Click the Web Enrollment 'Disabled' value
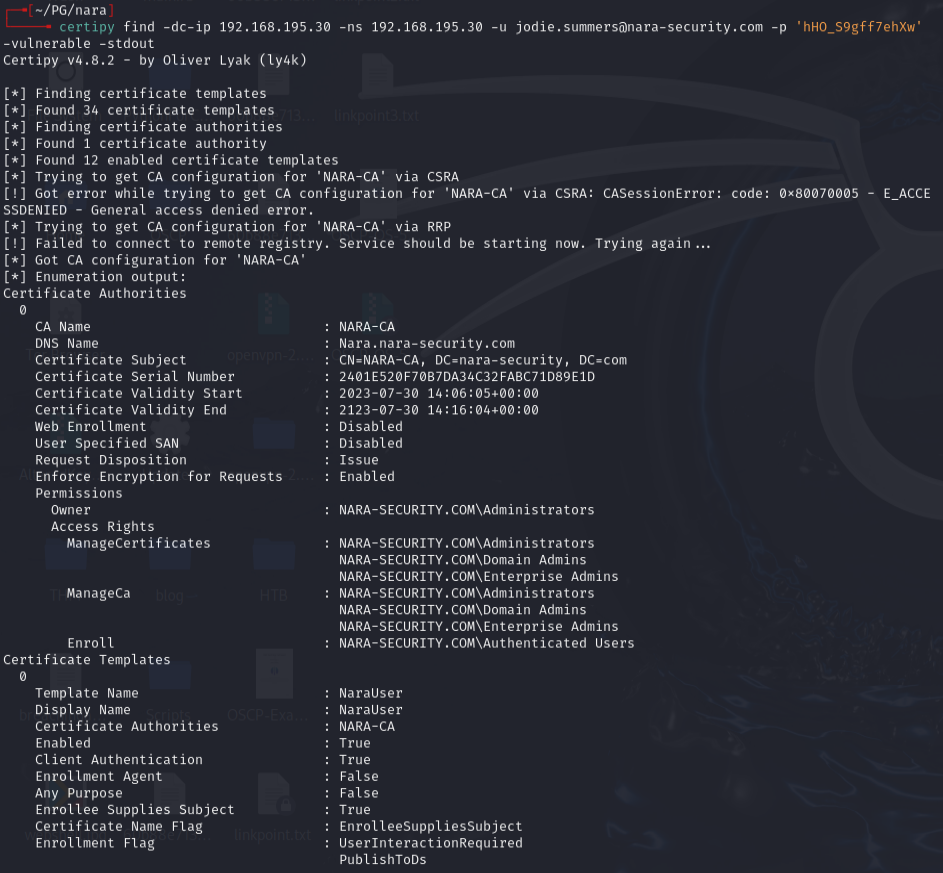Viewport: 943px width, 873px height. pos(371,427)
